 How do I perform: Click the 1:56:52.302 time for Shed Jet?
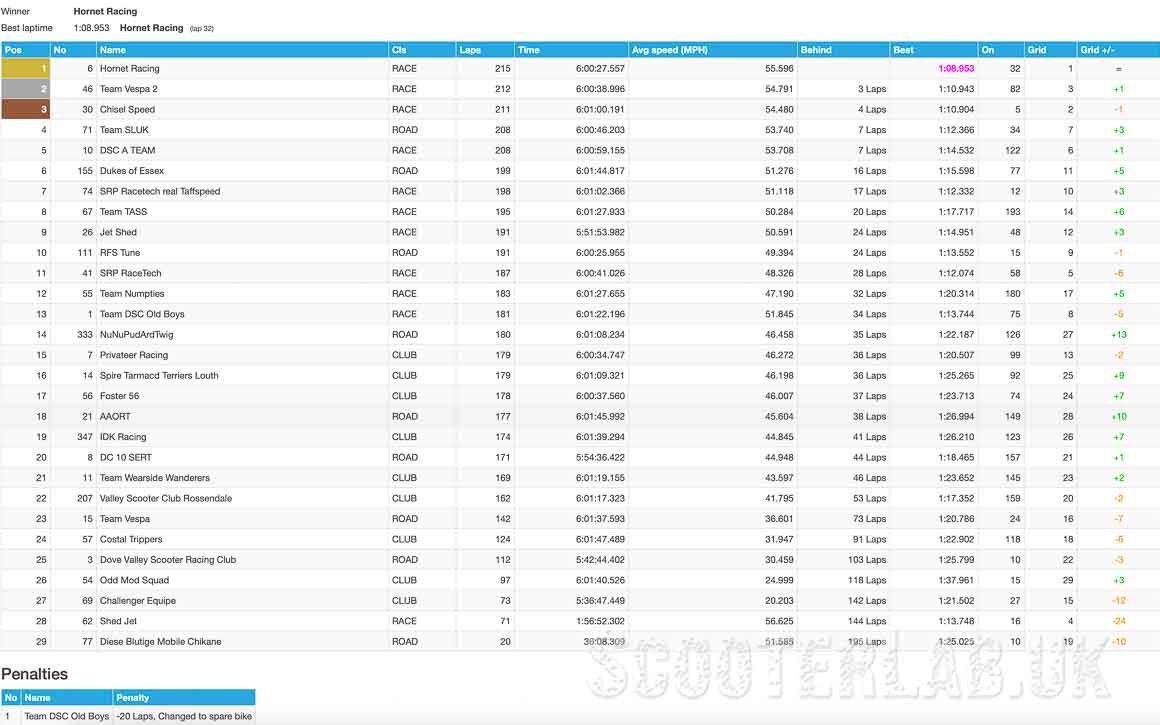(x=600, y=621)
